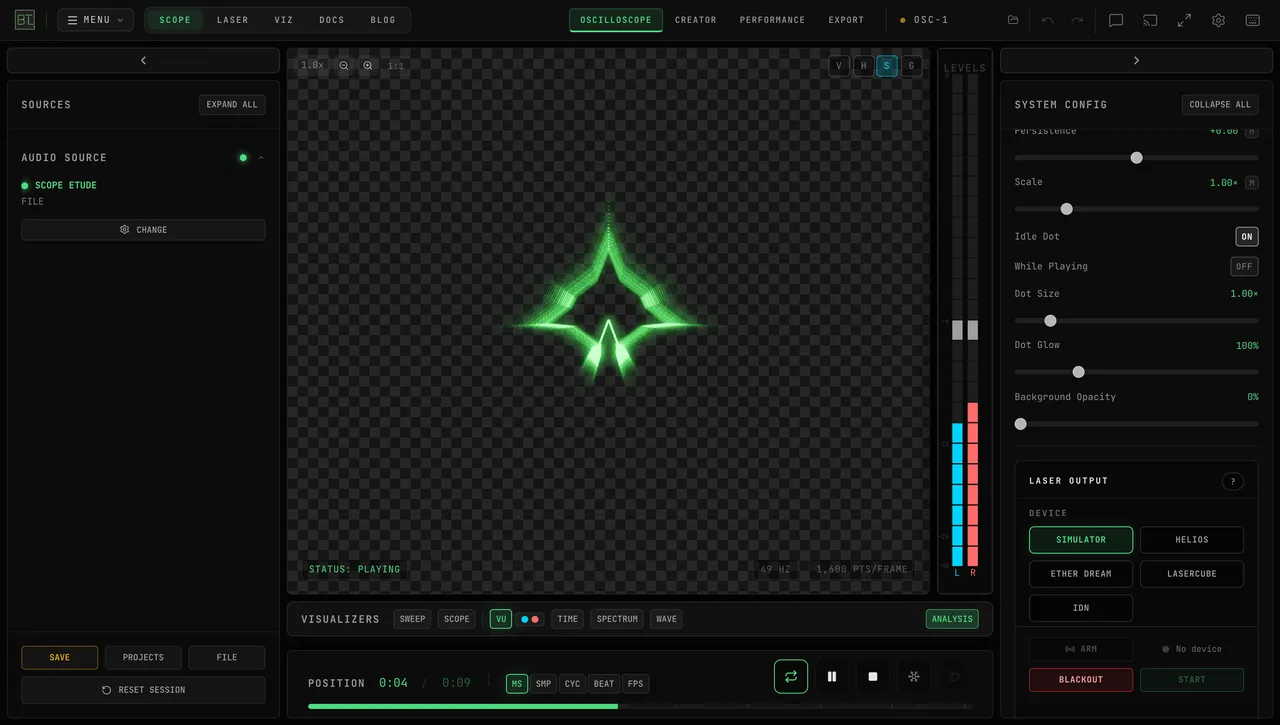
Task: Select ETHER DREAM laser device
Action: coord(1081,574)
